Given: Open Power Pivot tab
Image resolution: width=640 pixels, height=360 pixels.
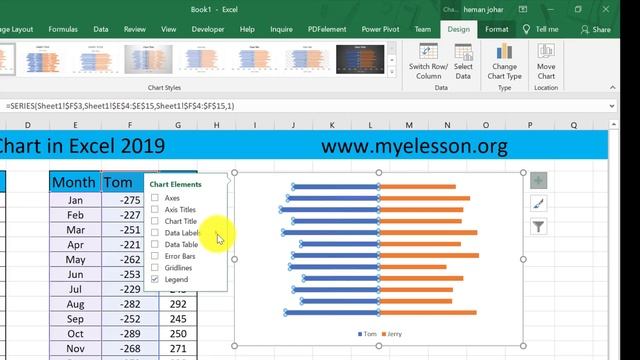Looking at the screenshot, I should tap(380, 29).
